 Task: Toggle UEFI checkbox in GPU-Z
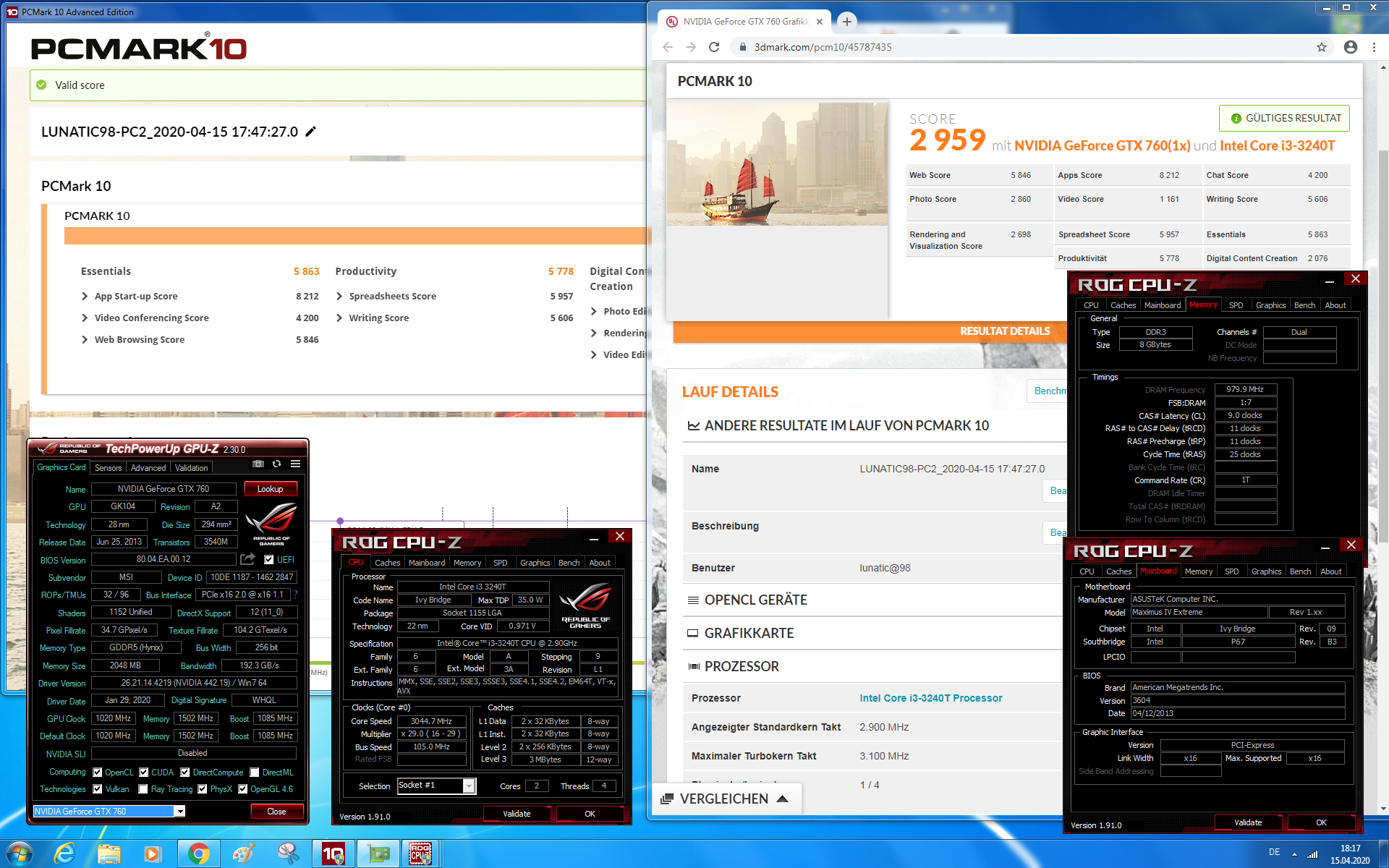(x=269, y=559)
